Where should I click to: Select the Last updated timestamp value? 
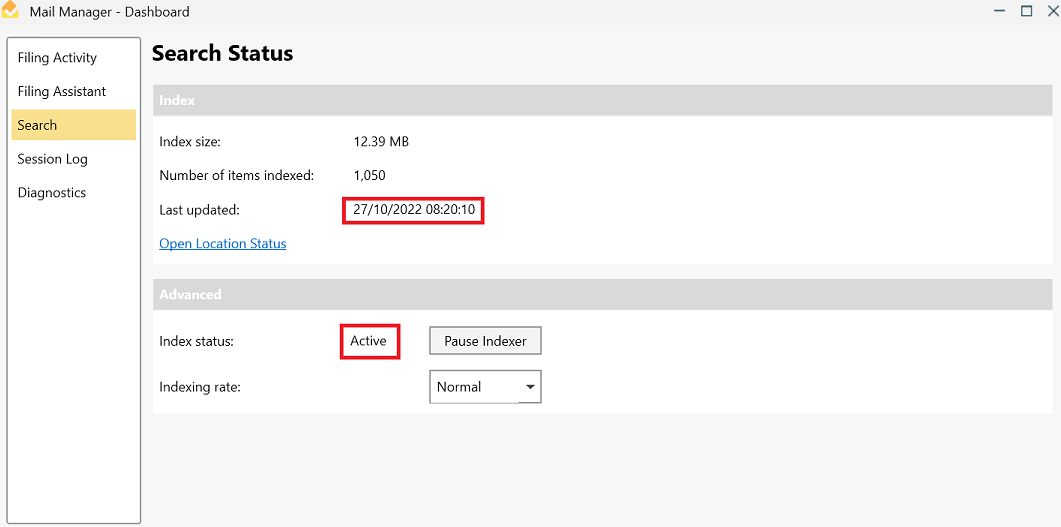[413, 210]
